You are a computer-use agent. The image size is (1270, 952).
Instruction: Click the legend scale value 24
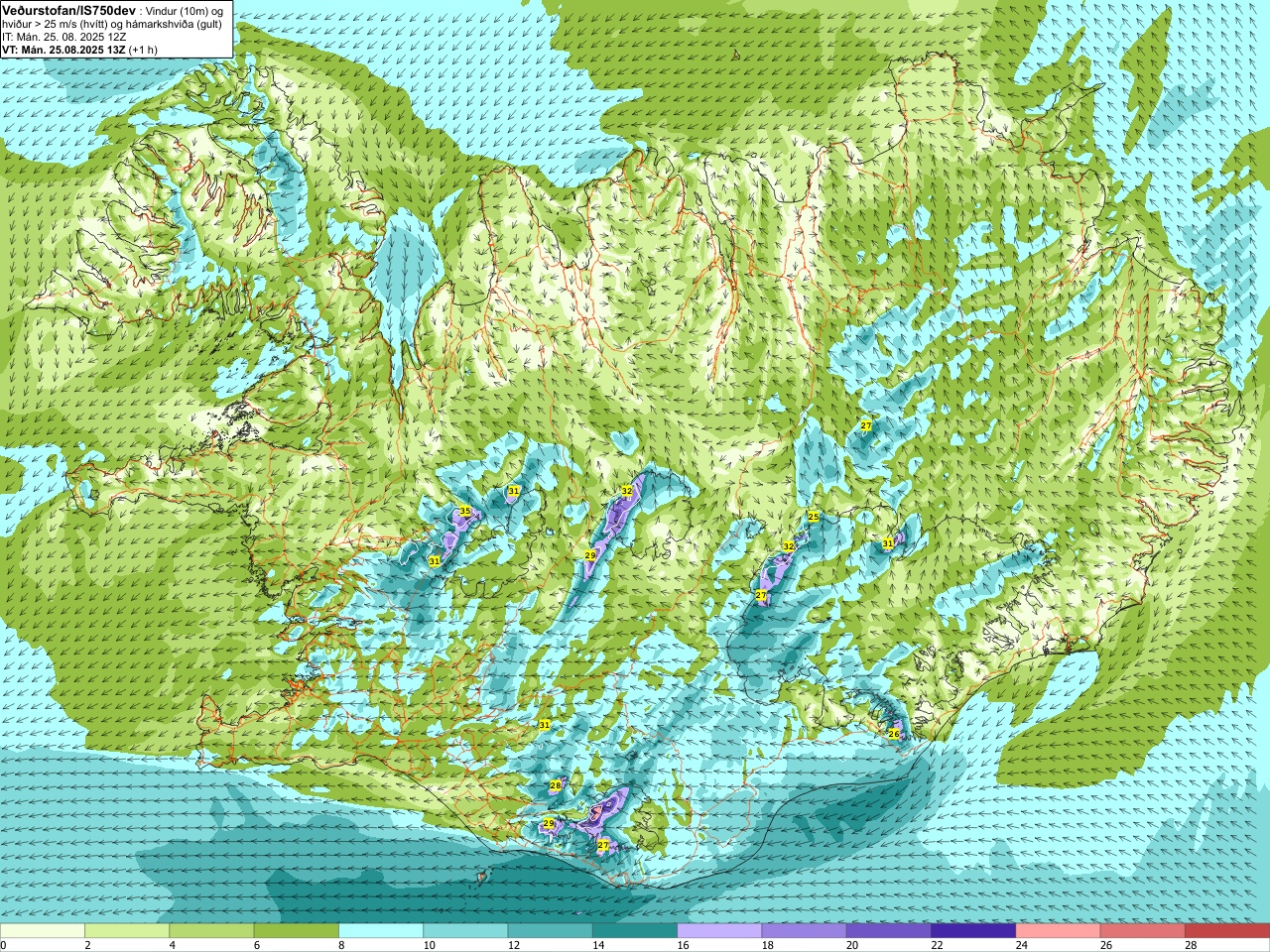1022,945
